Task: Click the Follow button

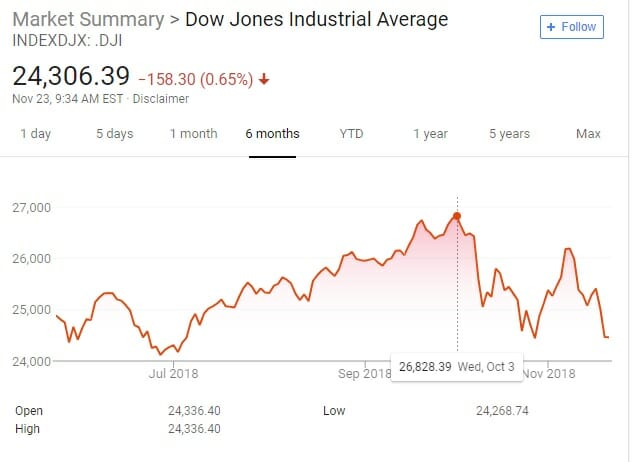Action: point(572,27)
